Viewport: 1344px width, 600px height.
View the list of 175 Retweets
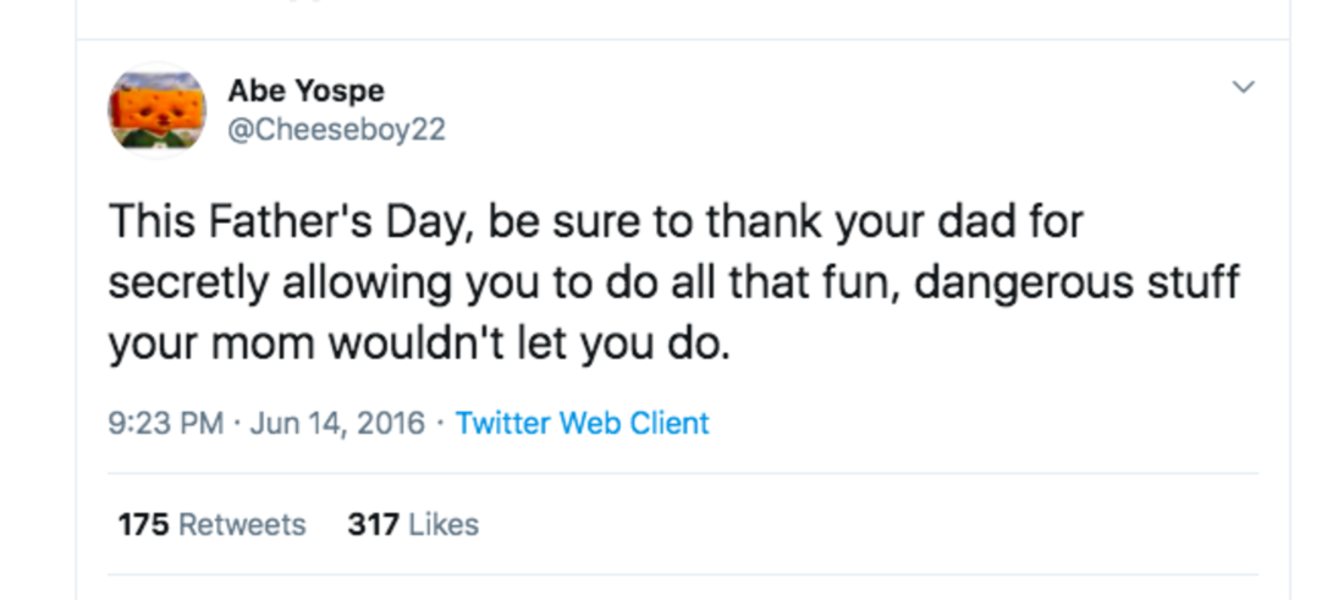[x=212, y=524]
